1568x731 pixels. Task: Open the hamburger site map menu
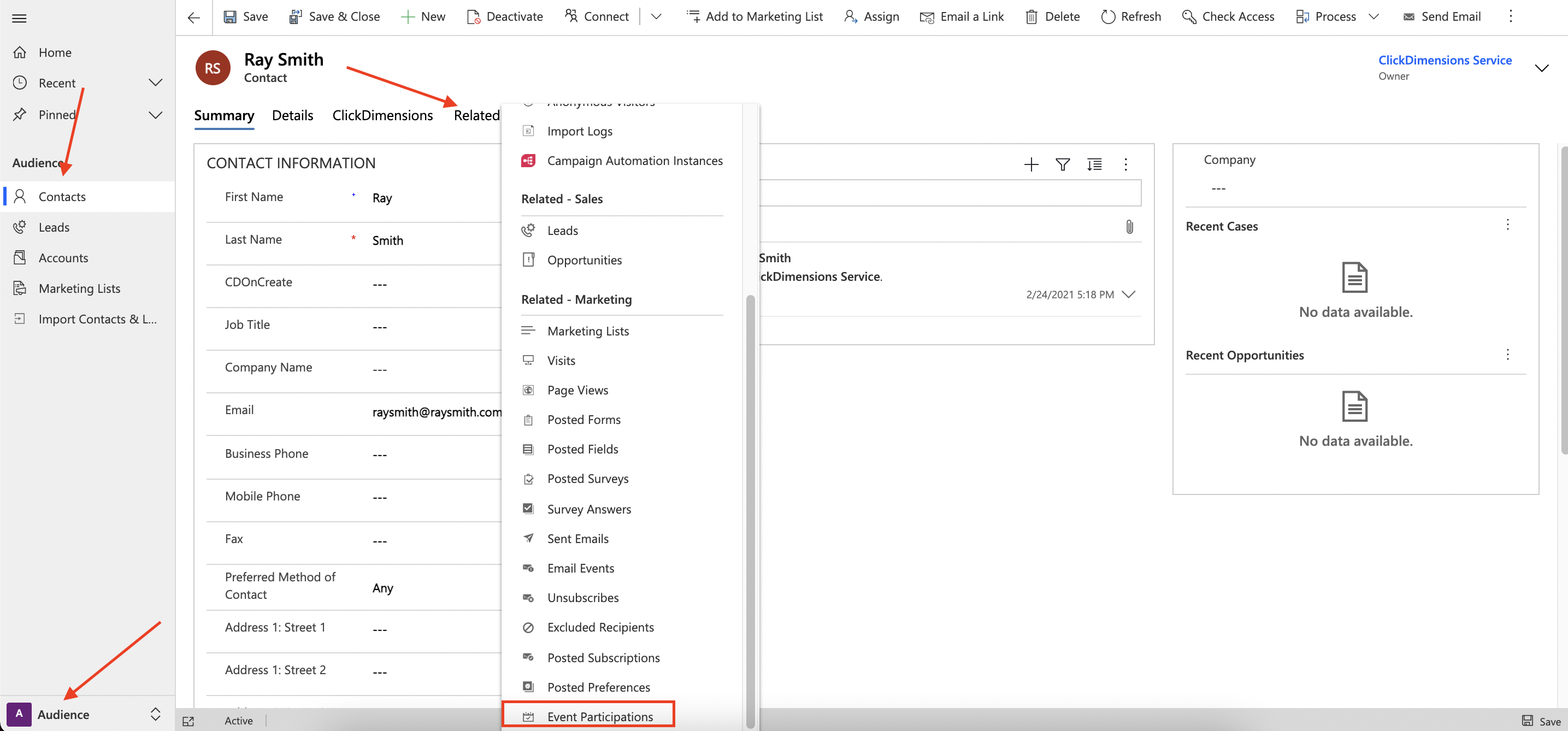pos(20,18)
